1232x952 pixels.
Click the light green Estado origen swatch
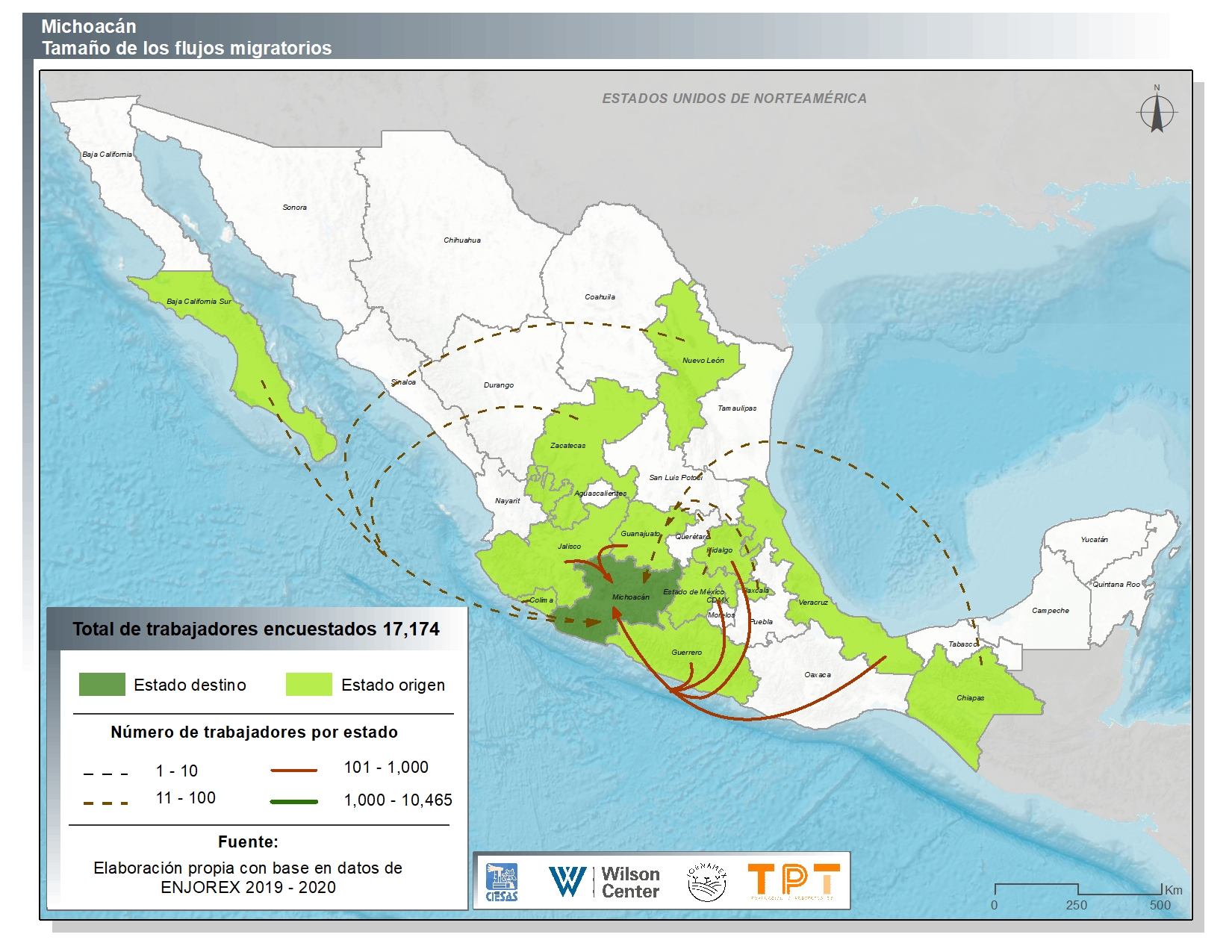(308, 684)
